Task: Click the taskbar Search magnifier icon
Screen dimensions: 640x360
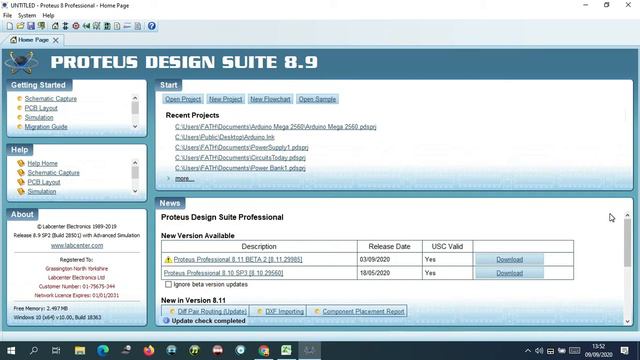Action: (34, 351)
